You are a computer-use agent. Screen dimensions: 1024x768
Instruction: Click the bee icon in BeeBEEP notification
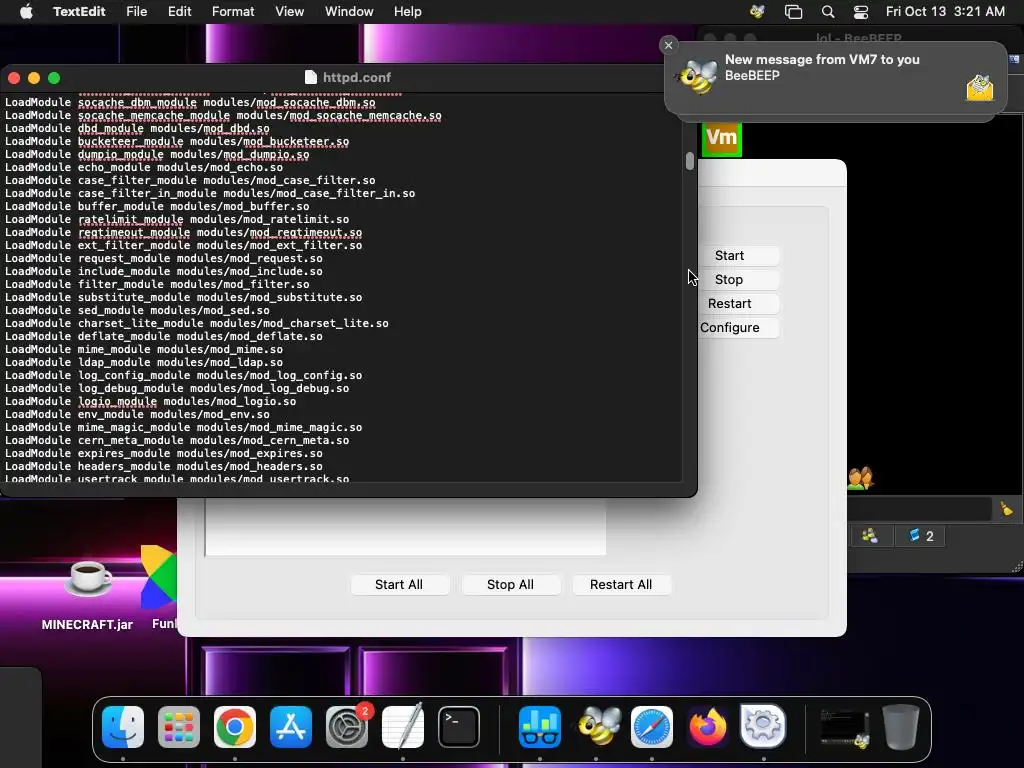pos(697,78)
